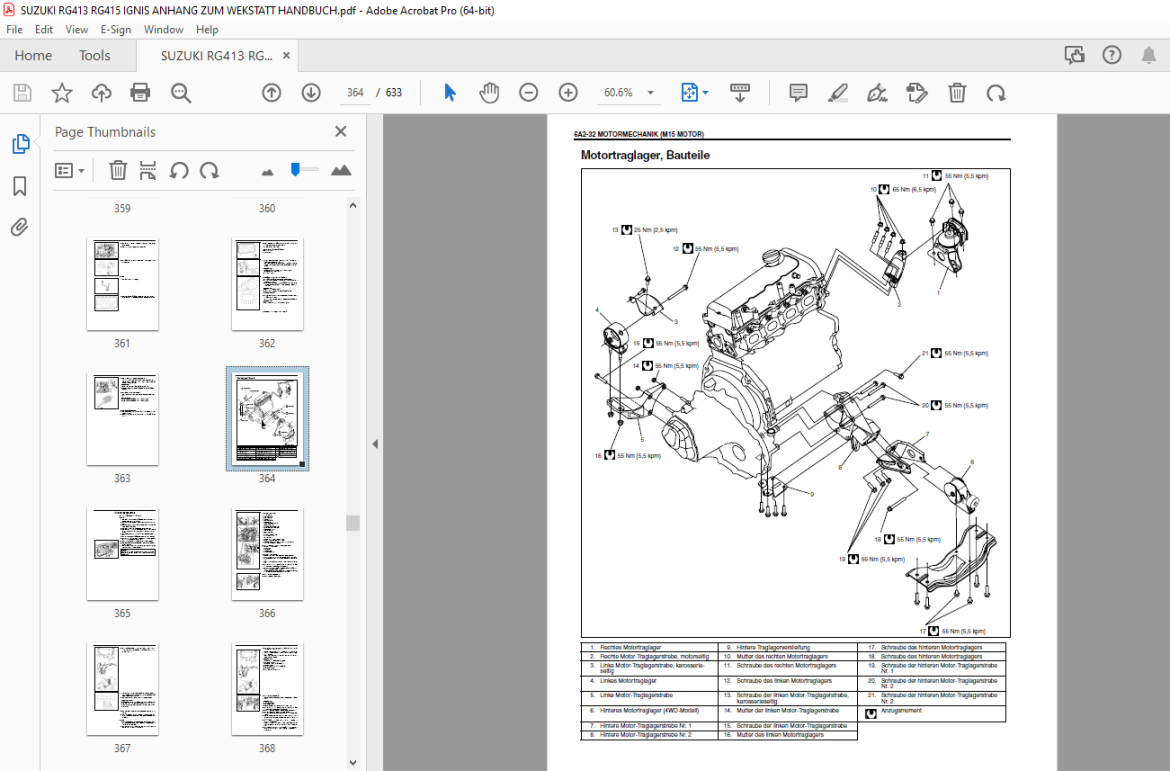Select the highlight text tool
The height and width of the screenshot is (771, 1170).
point(838,93)
